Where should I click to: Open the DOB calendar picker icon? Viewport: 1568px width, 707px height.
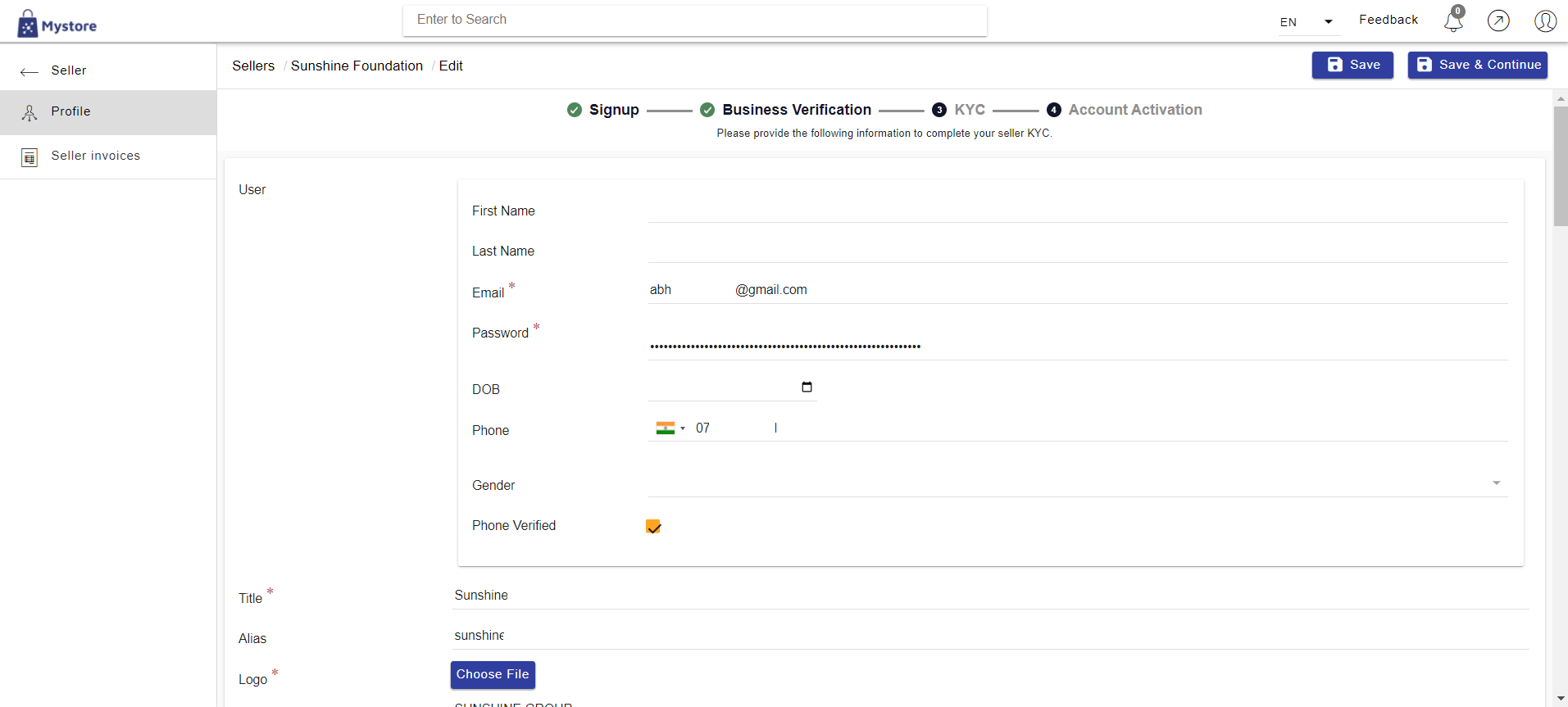coord(807,387)
